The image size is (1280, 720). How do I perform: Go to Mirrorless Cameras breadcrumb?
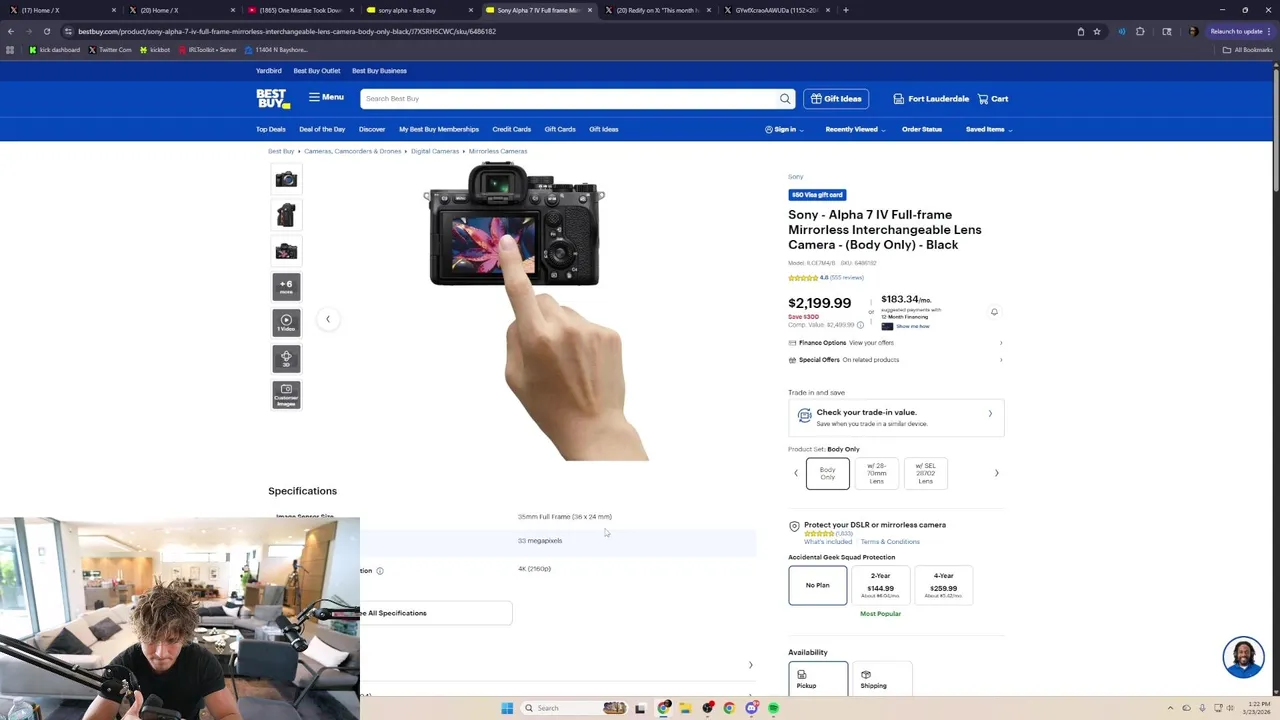tap(498, 151)
